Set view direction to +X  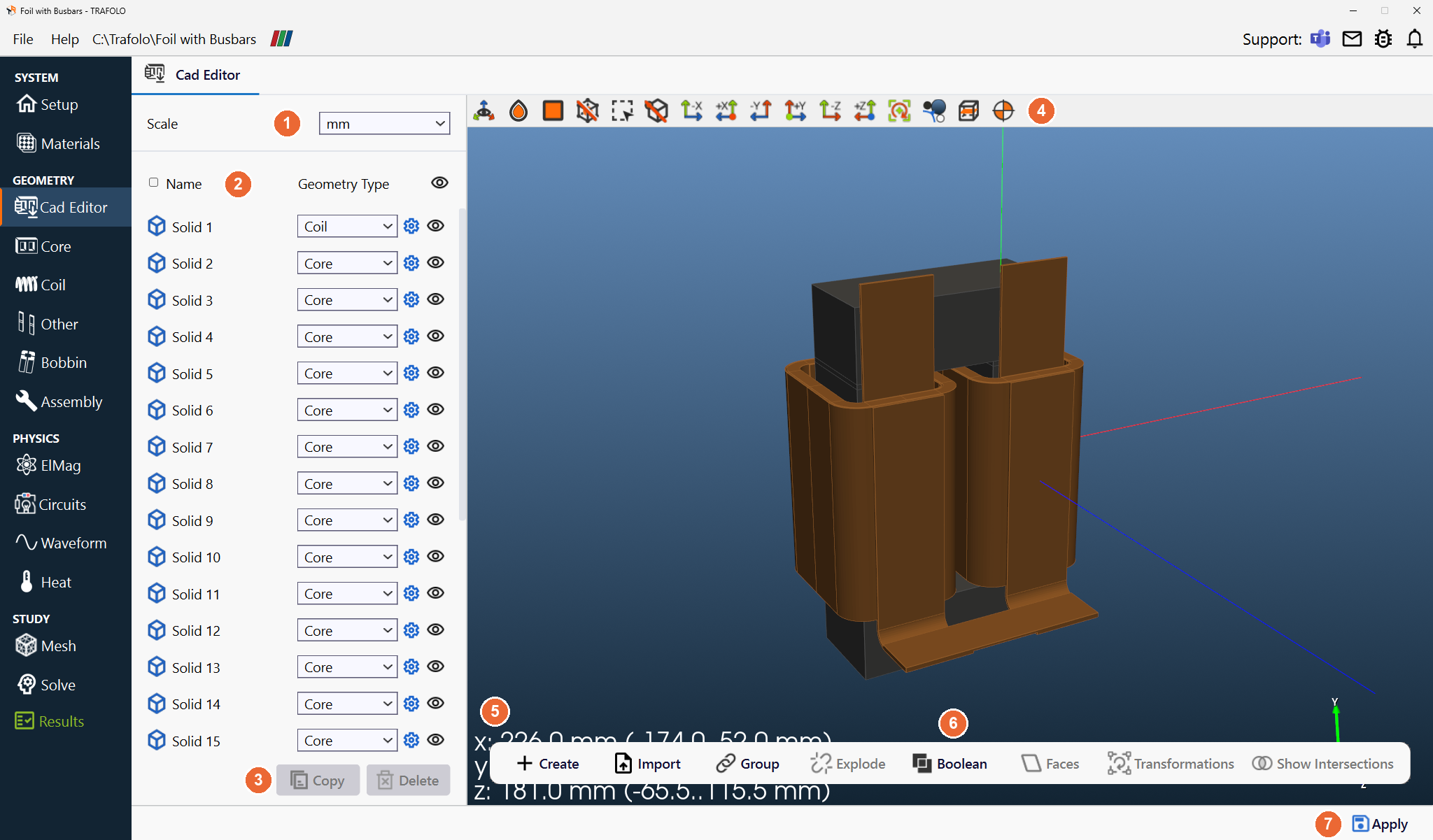[x=726, y=111]
